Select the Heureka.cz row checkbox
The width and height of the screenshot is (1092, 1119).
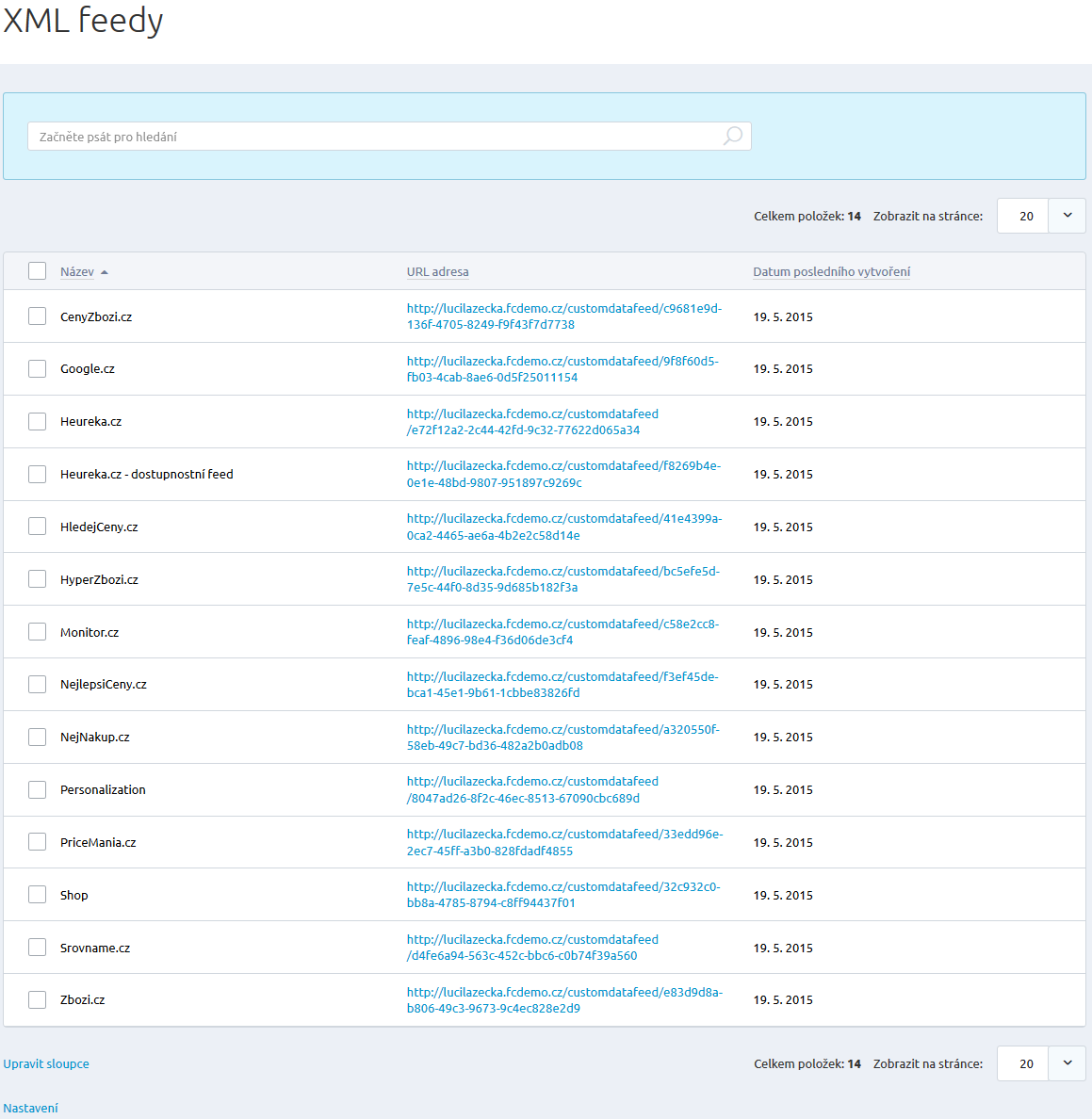pyautogui.click(x=37, y=422)
